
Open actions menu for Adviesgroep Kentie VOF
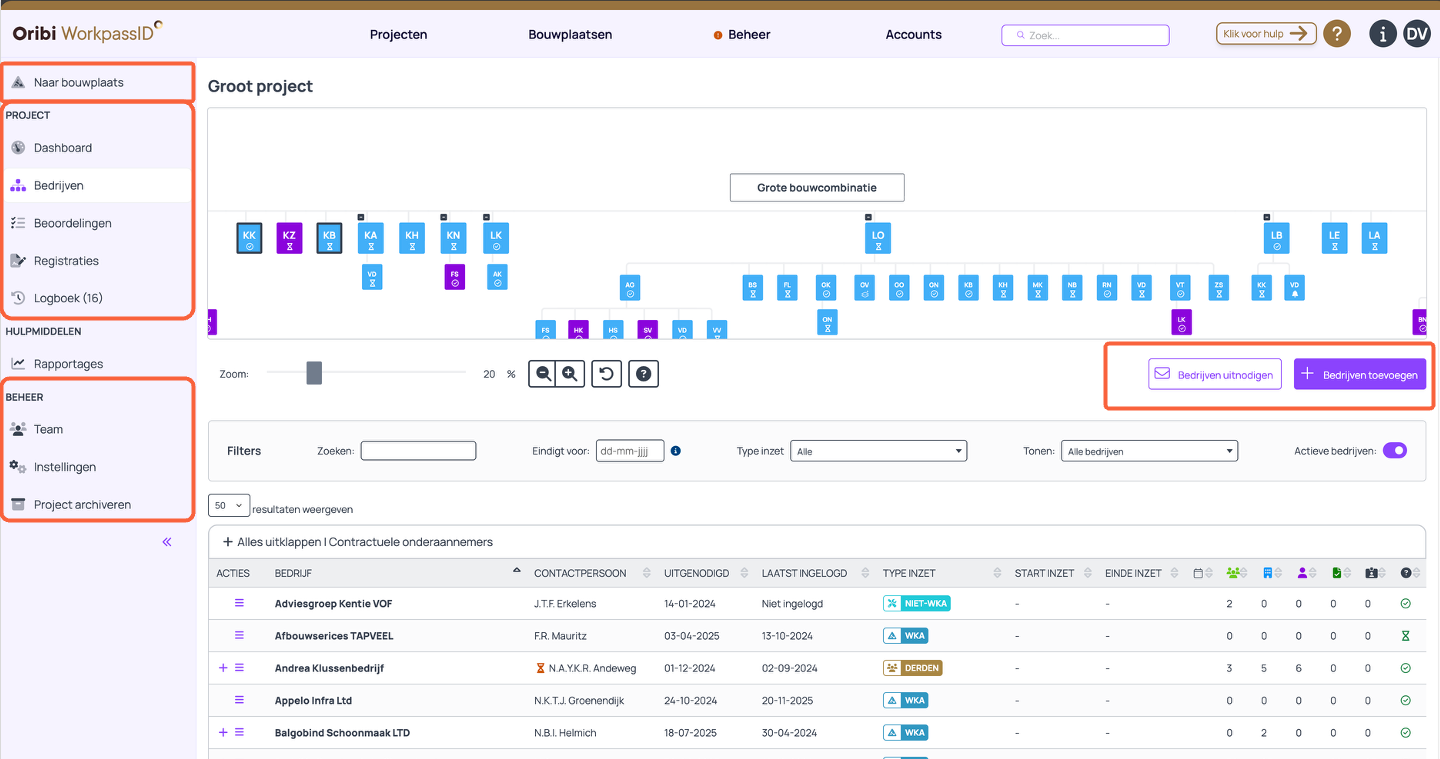click(x=239, y=603)
